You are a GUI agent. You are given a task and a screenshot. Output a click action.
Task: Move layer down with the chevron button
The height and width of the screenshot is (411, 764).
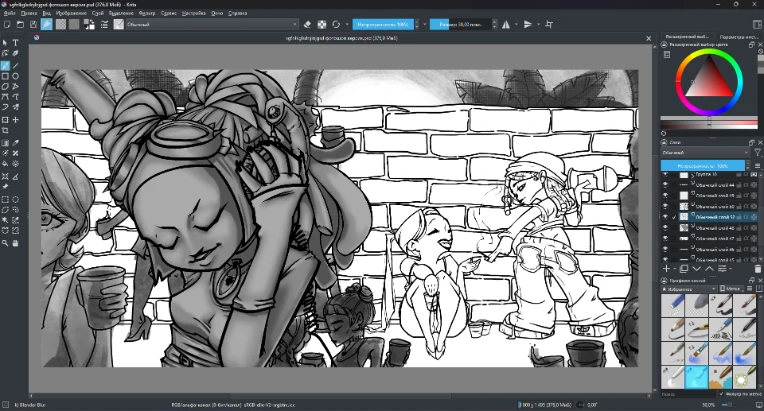point(696,269)
